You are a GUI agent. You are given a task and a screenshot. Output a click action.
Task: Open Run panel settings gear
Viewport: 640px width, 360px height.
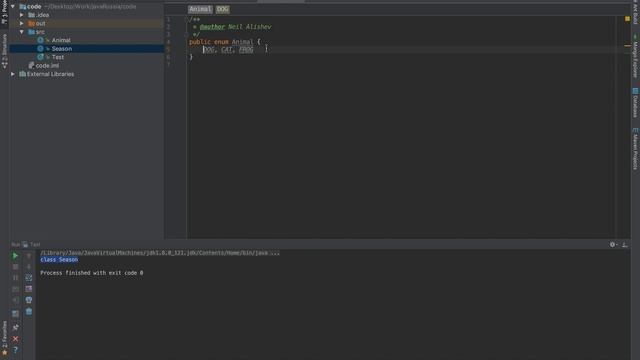click(613, 244)
